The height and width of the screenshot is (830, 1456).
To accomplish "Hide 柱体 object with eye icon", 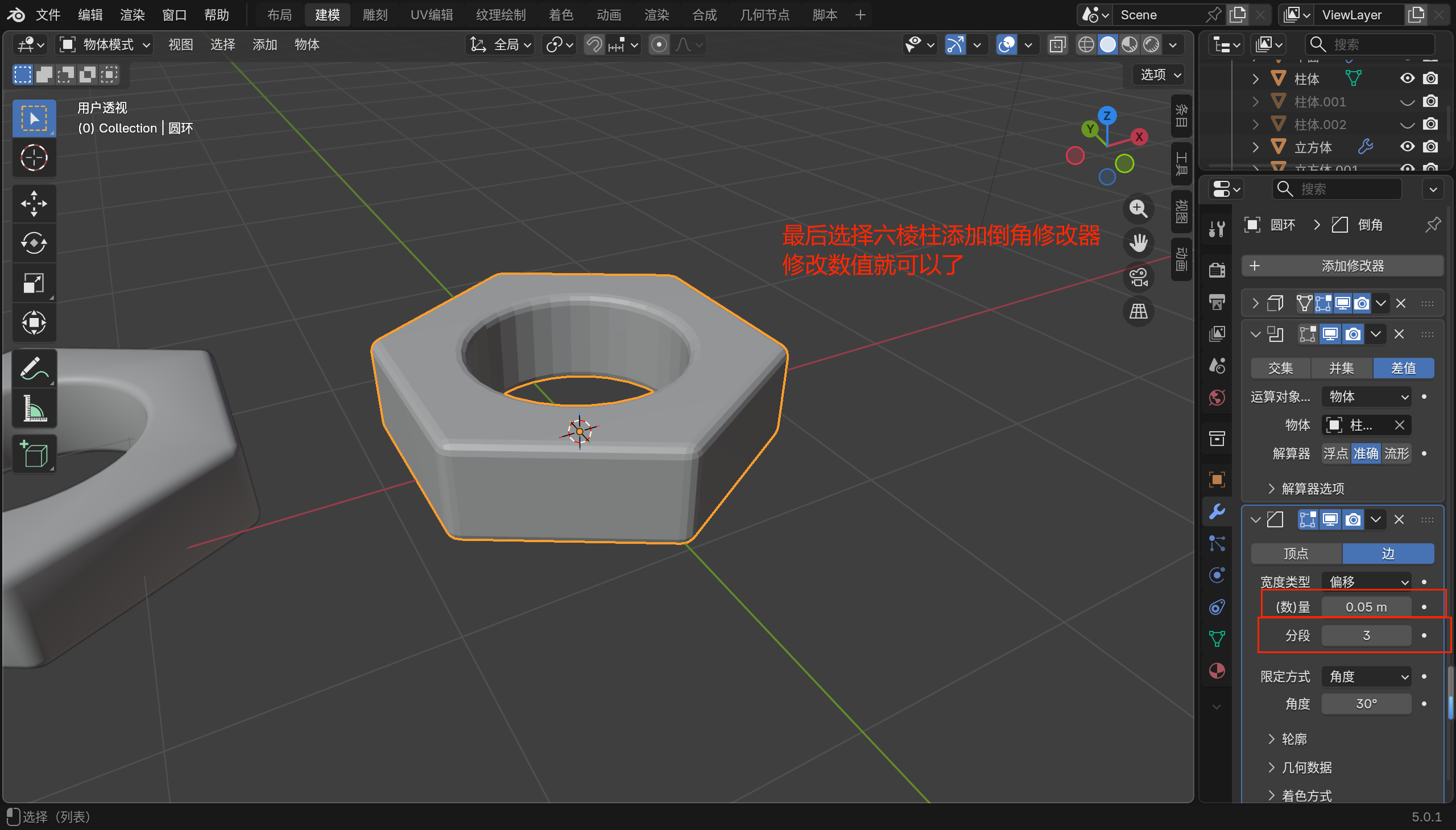I will point(1407,78).
